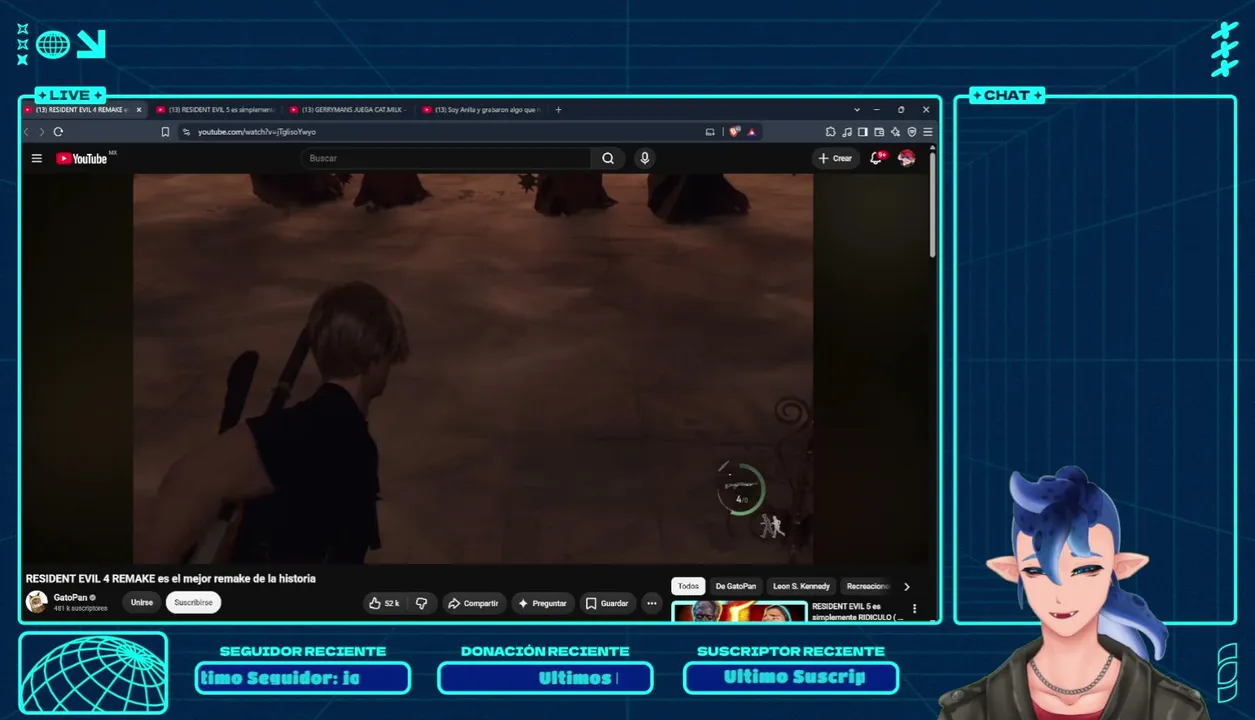The image size is (1255, 720).
Task: Open options menu for recommended RESIDENT EVIL 5 video
Action: (914, 608)
